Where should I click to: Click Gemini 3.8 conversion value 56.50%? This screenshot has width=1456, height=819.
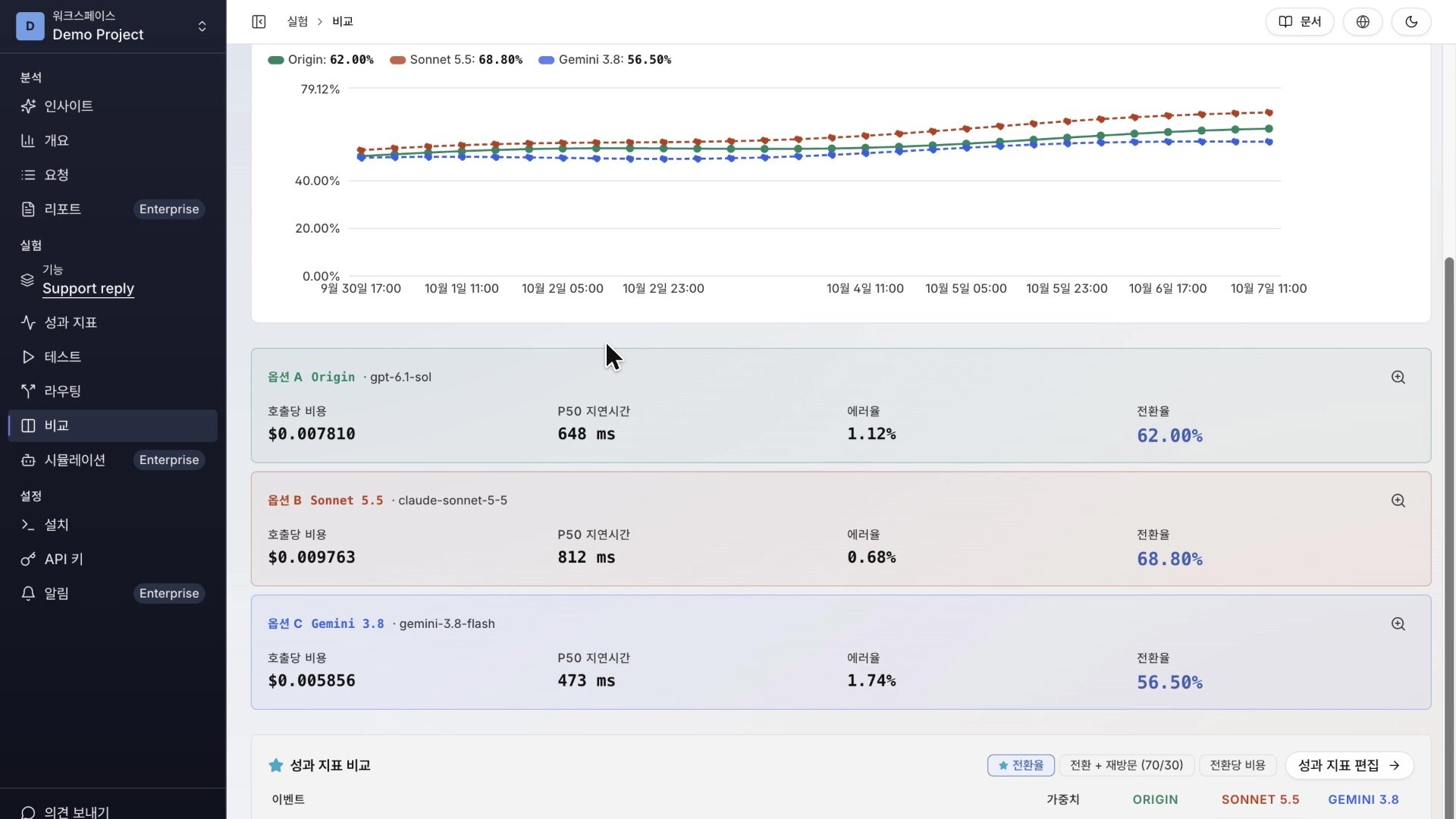coord(1169,682)
